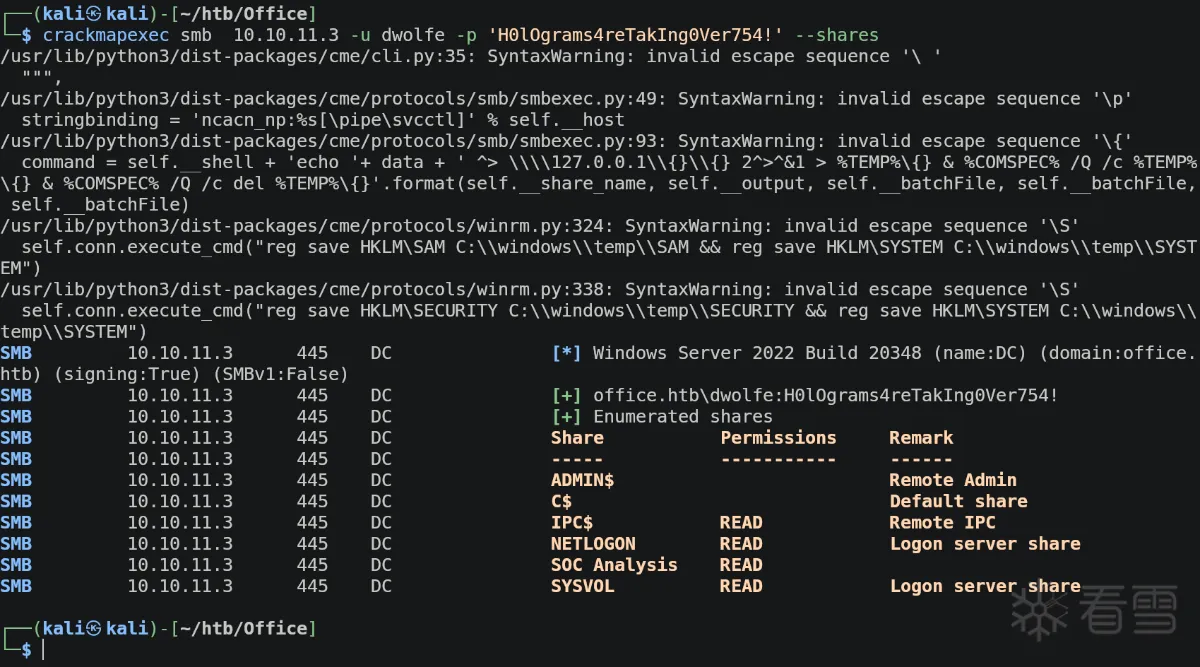The image size is (1200, 667).
Task: Click the [+] marker beside Enumerated shares
Action: coord(566,417)
